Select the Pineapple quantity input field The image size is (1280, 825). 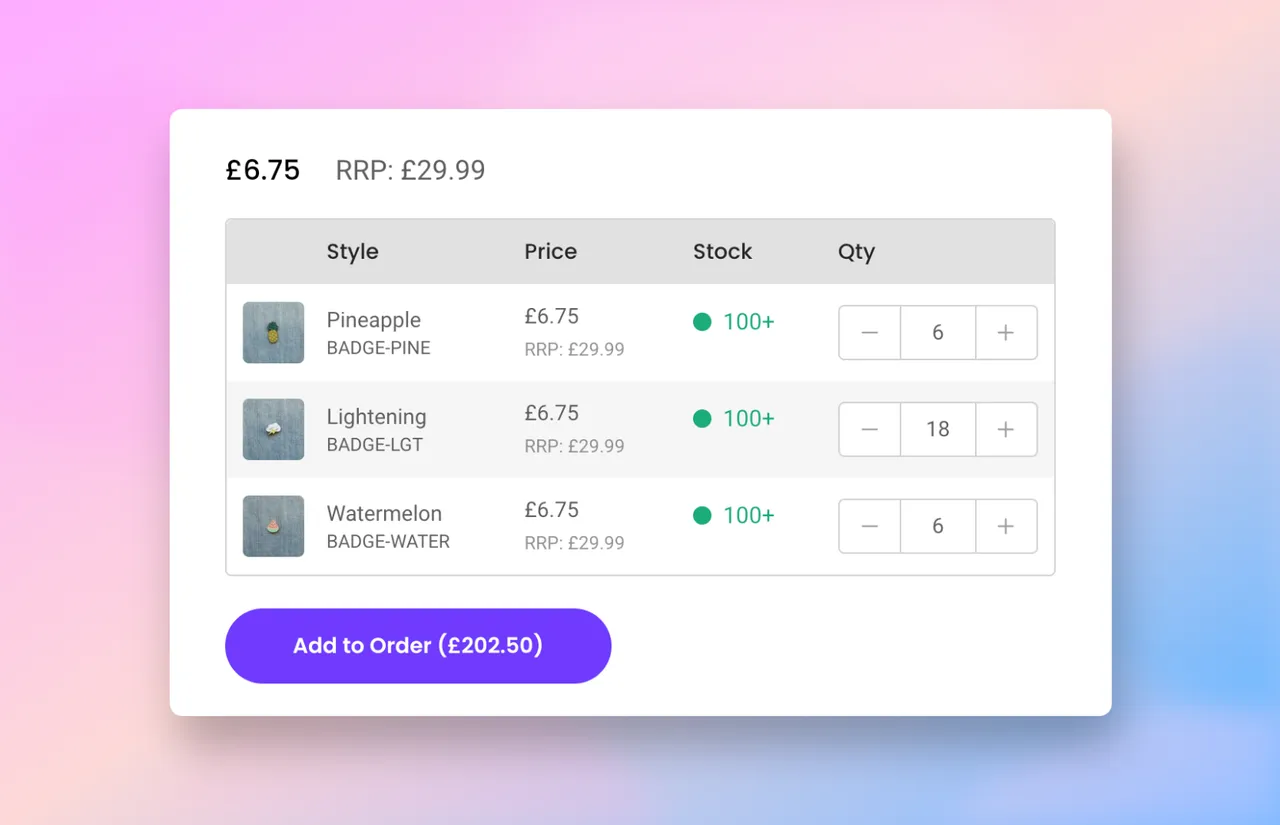pos(937,332)
